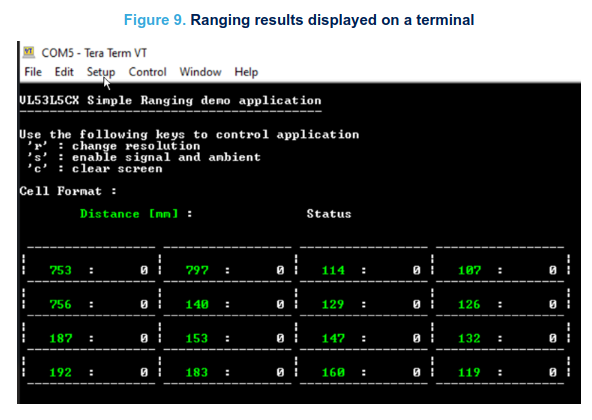Click the green Distance [mm] label
The height and width of the screenshot is (420, 592).
pyautogui.click(x=129, y=214)
